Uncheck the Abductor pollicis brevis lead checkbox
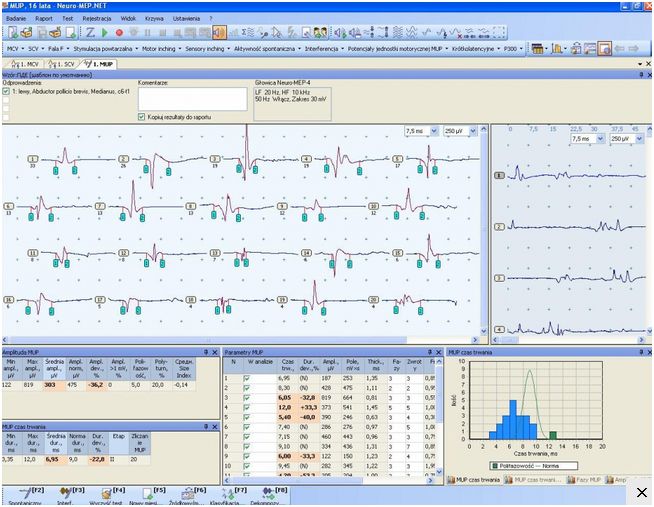This screenshot has width=654, height=507. [x=6, y=91]
